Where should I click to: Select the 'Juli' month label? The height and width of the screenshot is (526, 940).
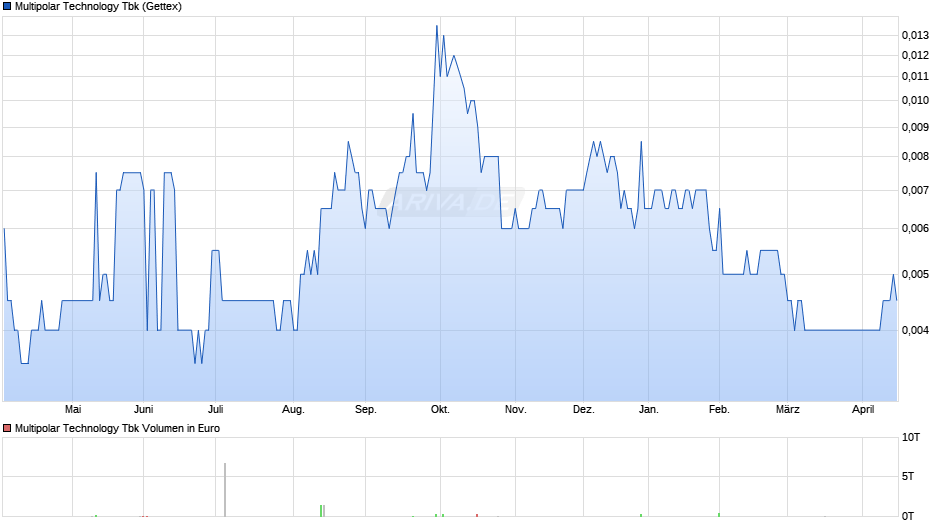[215, 409]
